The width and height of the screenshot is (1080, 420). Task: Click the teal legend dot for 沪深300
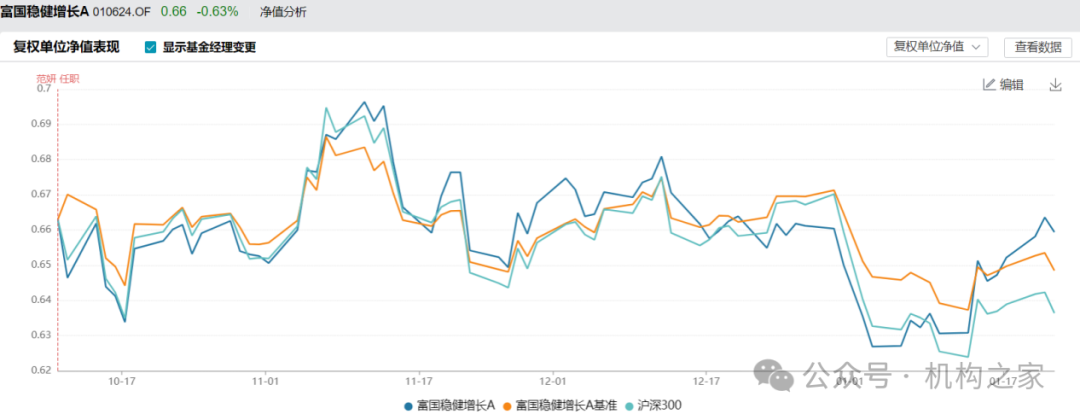point(629,406)
